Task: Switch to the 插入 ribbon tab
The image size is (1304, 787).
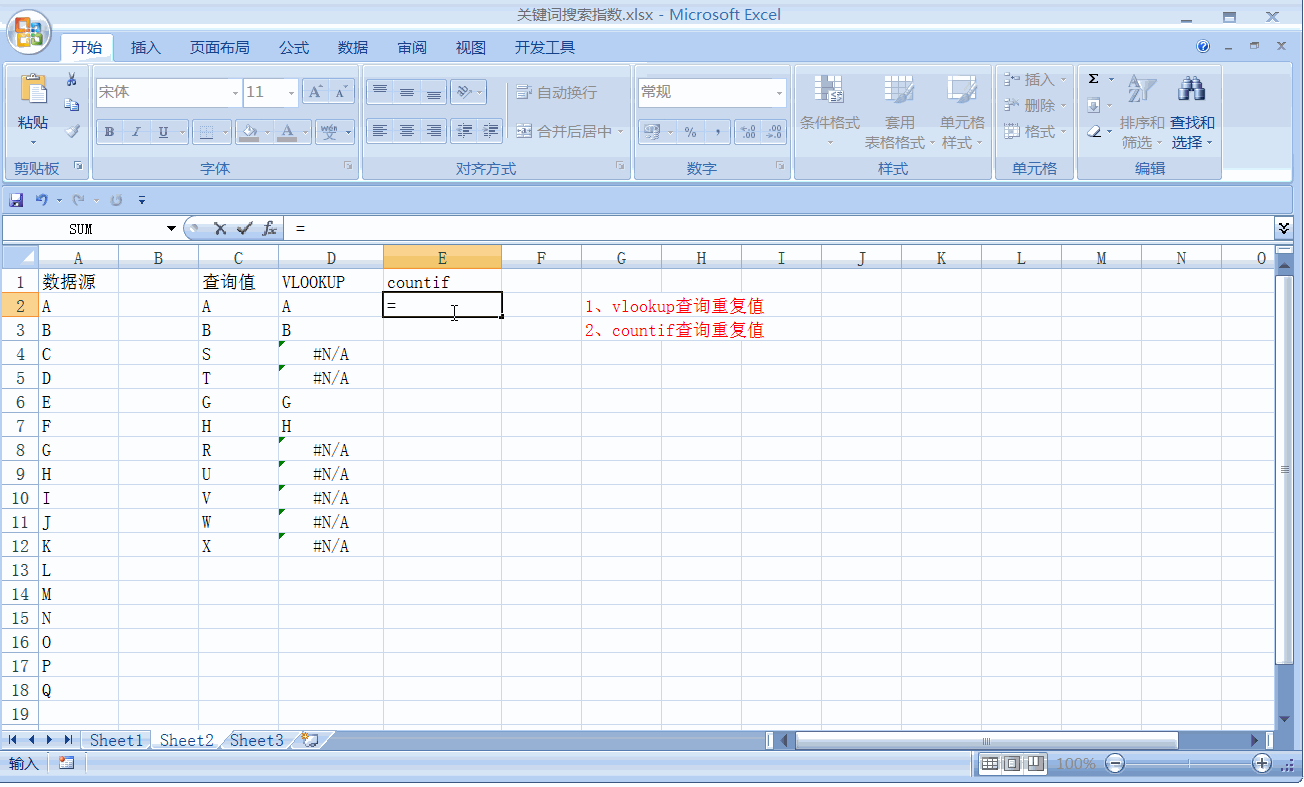Action: coord(146,47)
